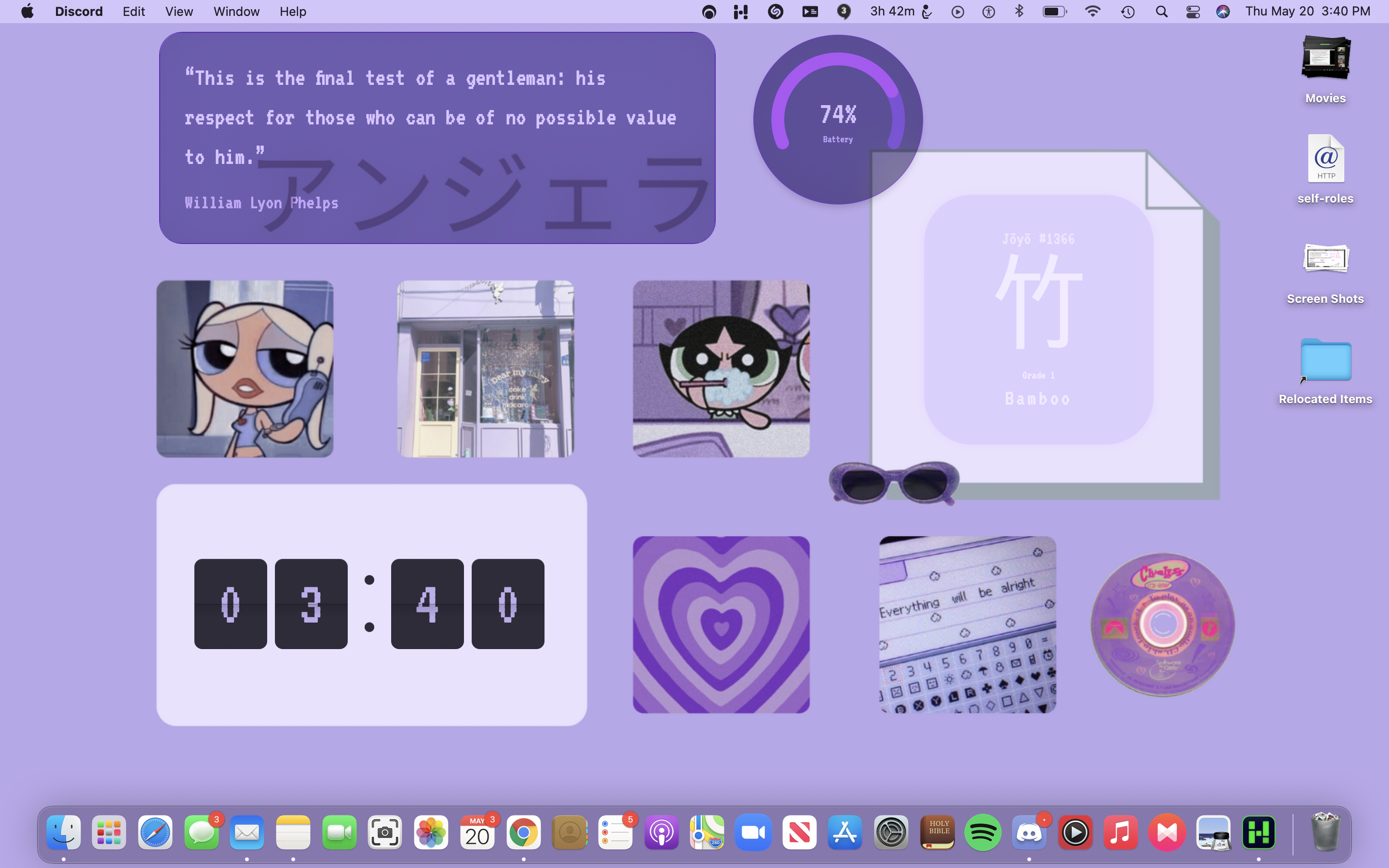Click the Everything will be alright image
The width and height of the screenshot is (1389, 868).
[967, 624]
